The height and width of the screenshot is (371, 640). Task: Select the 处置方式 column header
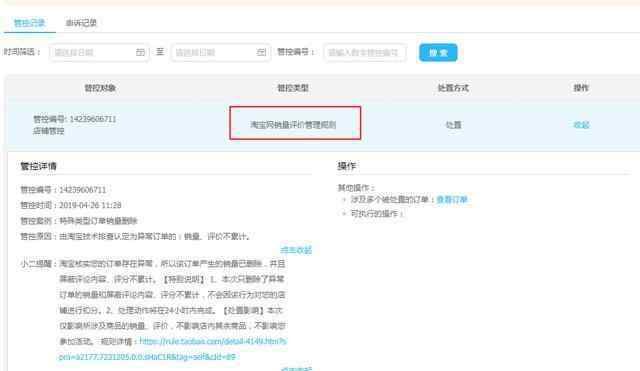[x=453, y=88]
